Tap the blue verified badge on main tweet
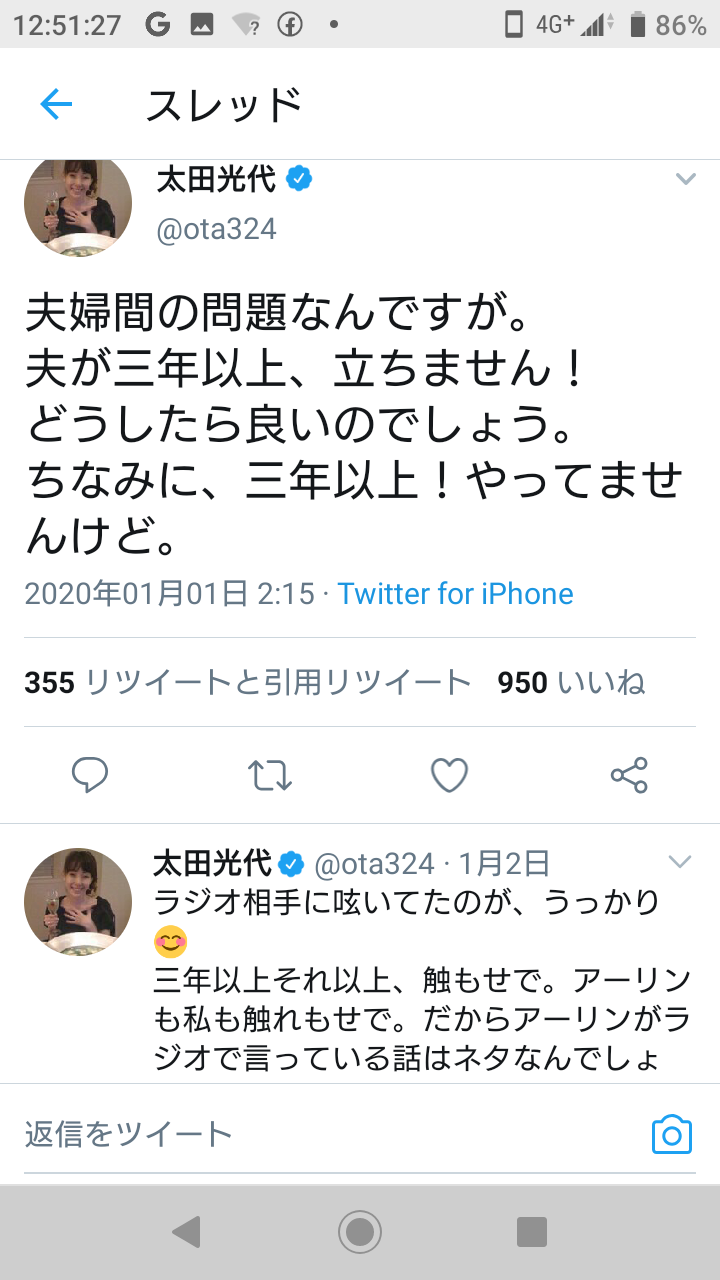 point(300,179)
